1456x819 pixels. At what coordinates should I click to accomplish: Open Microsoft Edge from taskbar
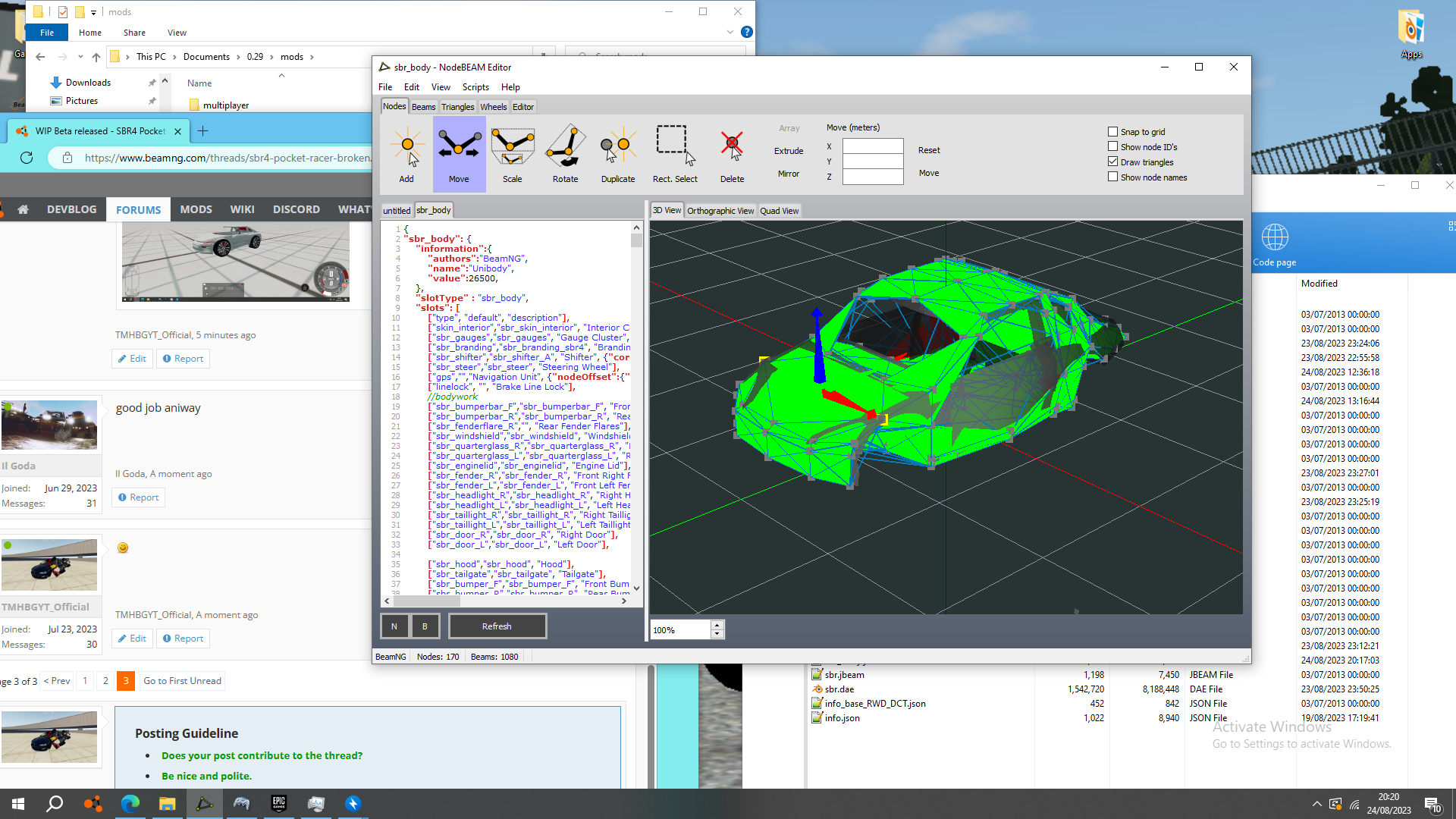130,804
